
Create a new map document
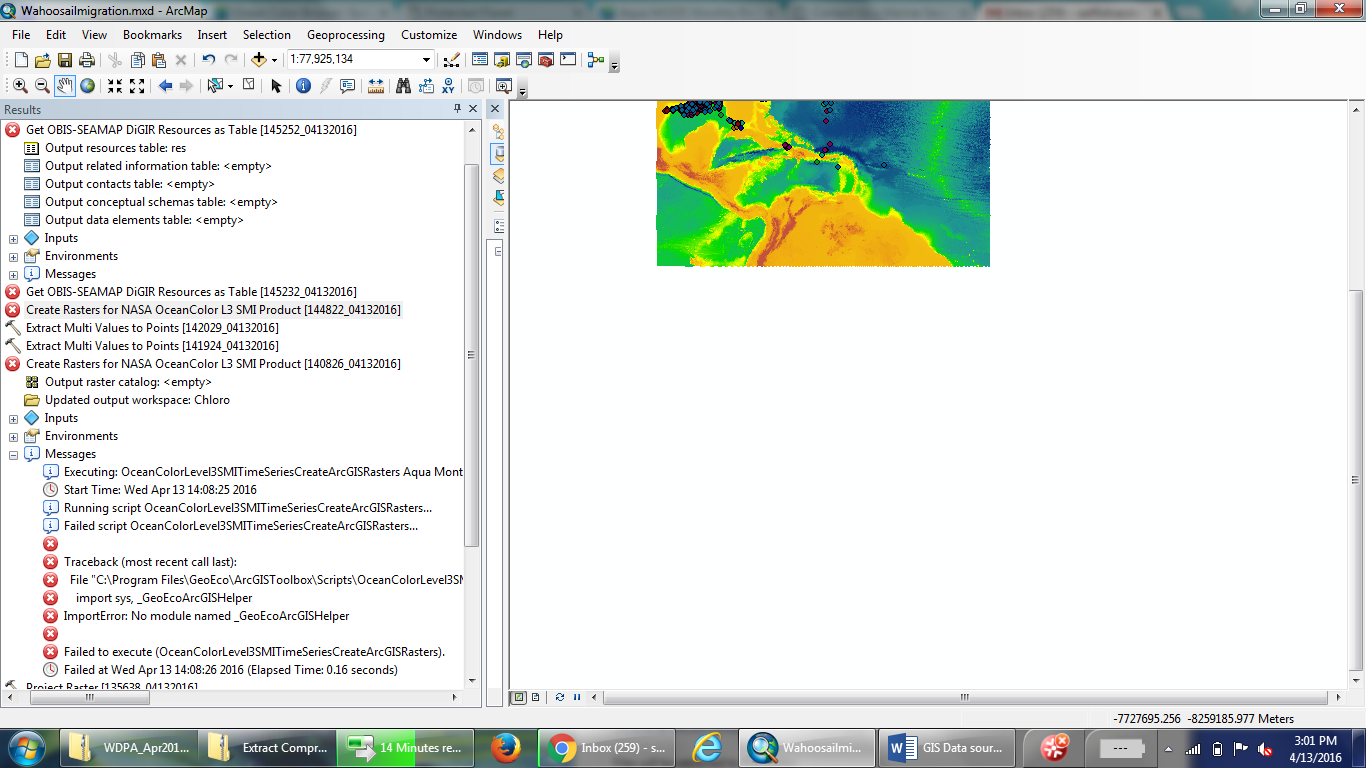tap(21, 60)
